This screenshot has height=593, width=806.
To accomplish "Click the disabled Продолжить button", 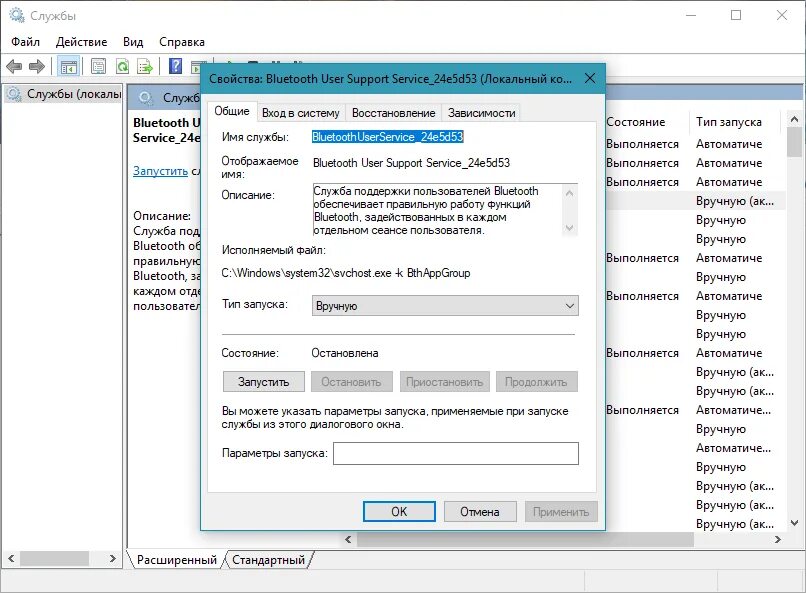I will pos(536,382).
